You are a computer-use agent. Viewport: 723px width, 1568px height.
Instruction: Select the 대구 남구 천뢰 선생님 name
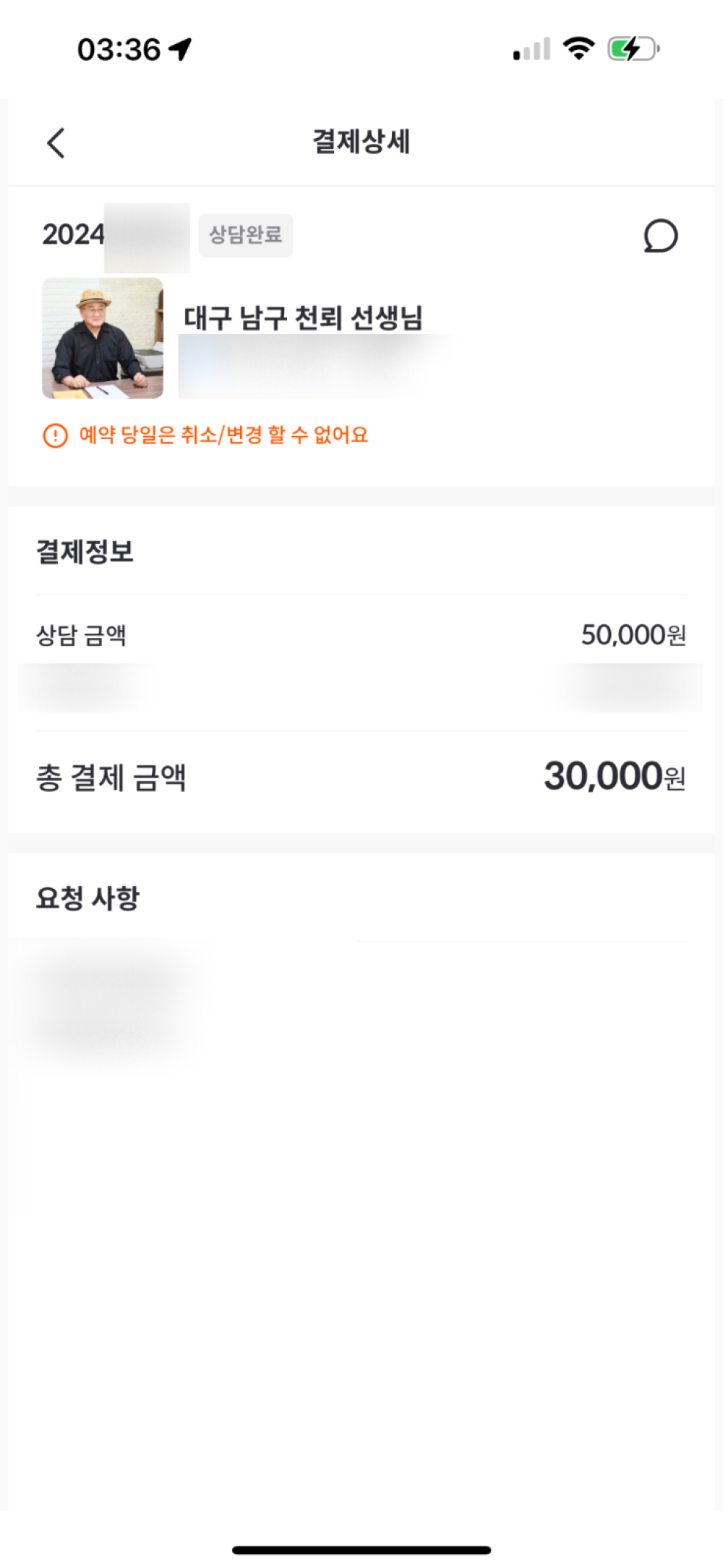303,318
